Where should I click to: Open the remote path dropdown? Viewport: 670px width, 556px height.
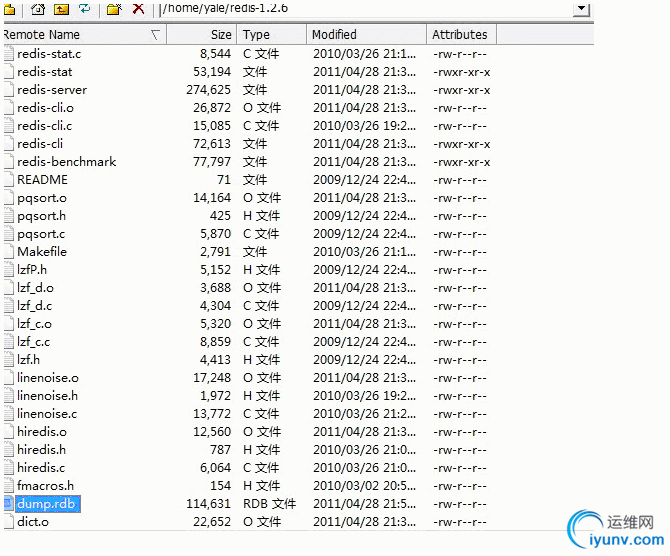coord(581,9)
